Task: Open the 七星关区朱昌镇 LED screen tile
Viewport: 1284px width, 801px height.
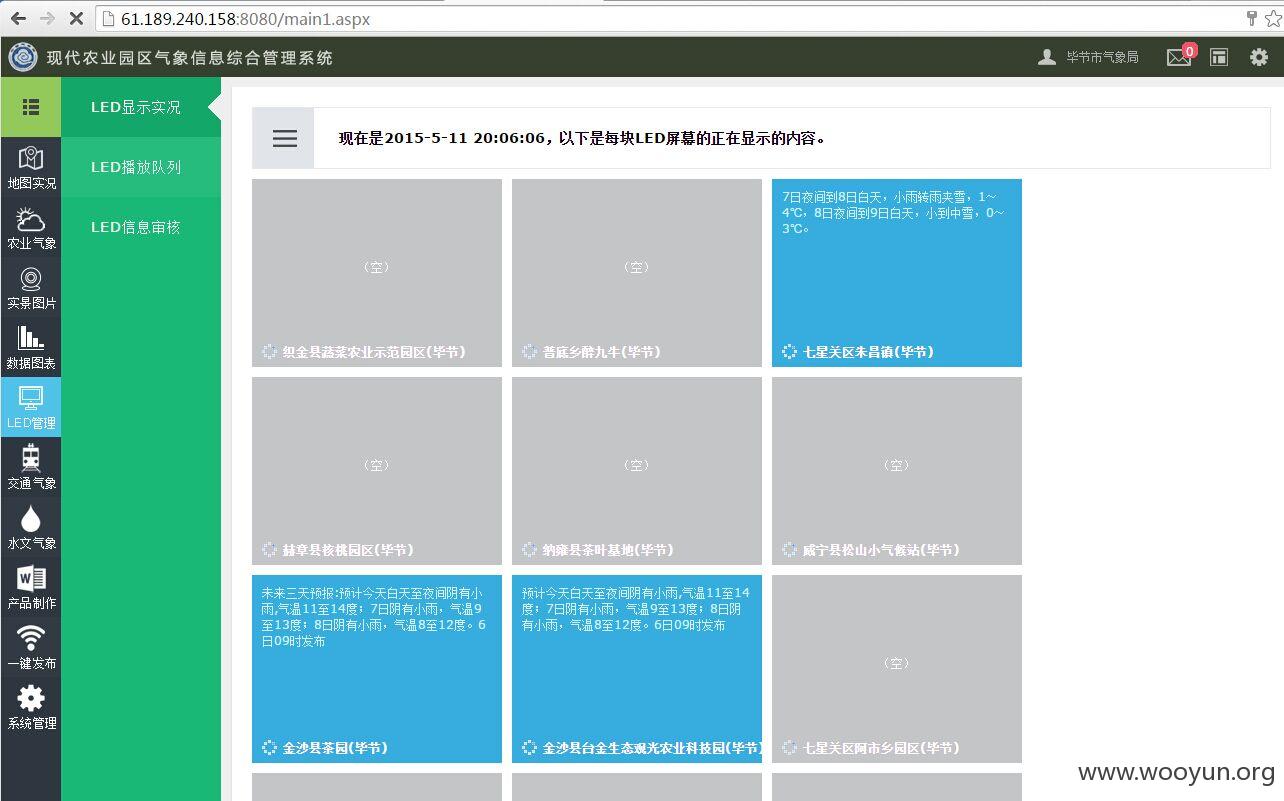Action: (897, 273)
